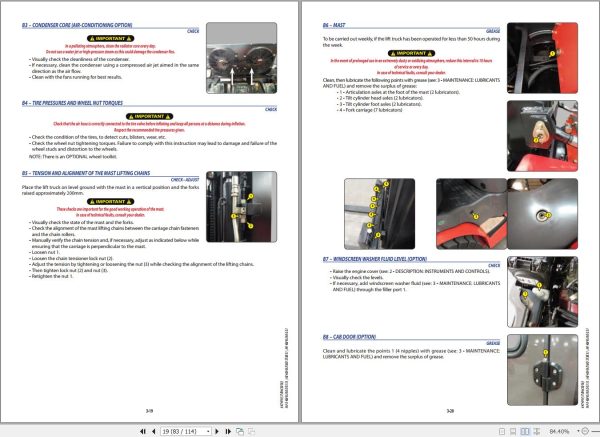
Task: Click the next view icon
Action: point(251,431)
